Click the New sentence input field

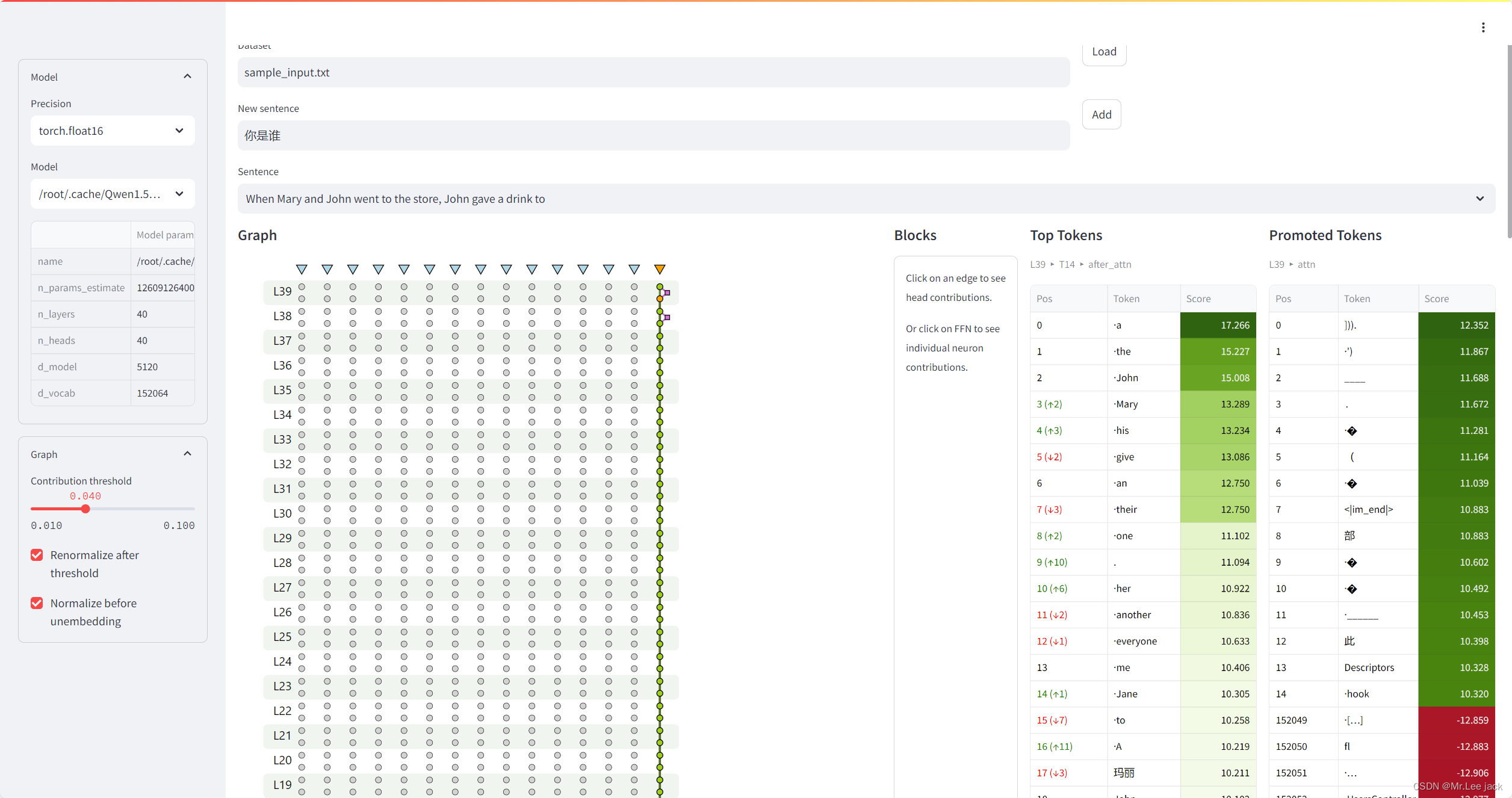click(x=653, y=135)
